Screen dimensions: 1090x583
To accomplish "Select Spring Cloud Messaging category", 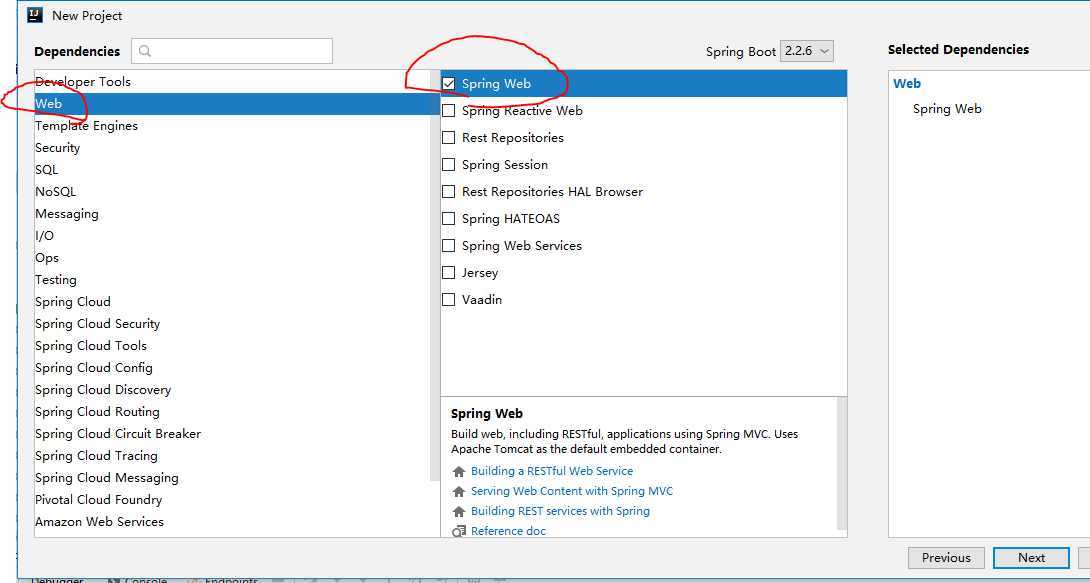I will [x=233, y=478].
